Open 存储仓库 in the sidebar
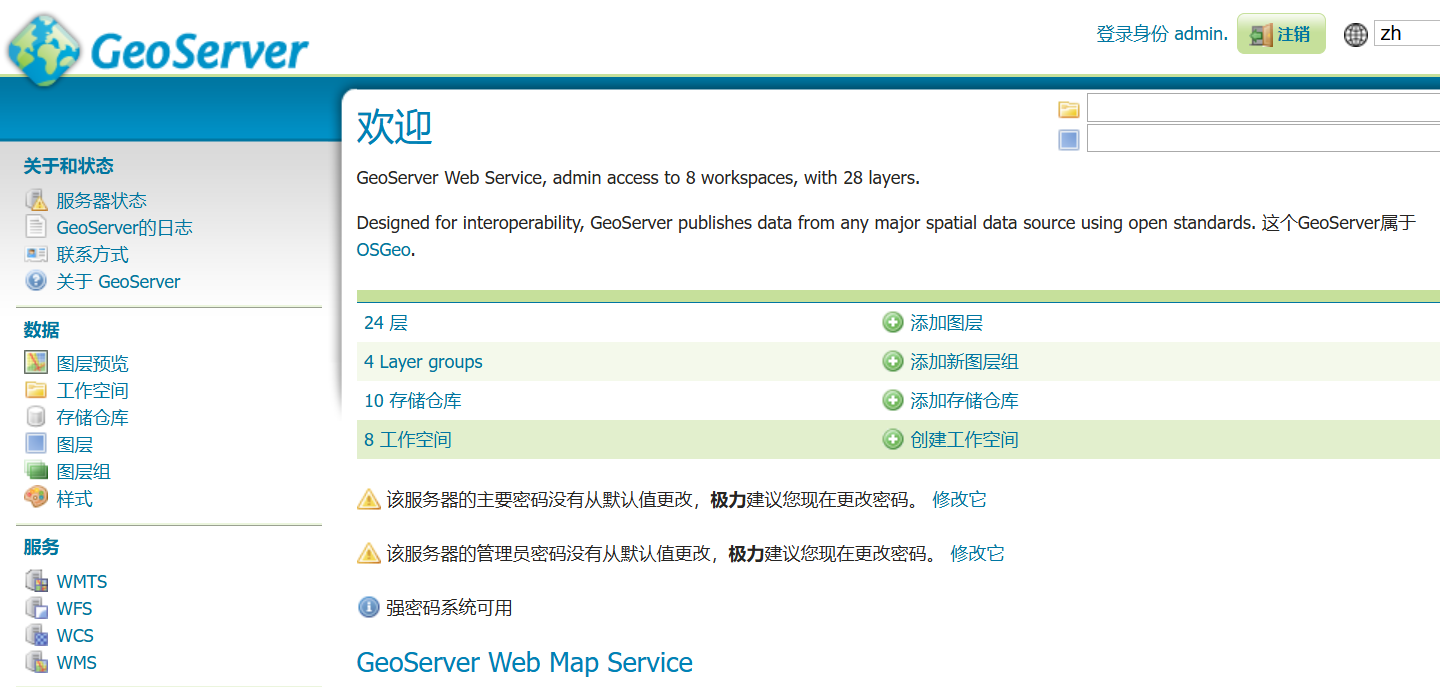1440x687 pixels. (92, 417)
